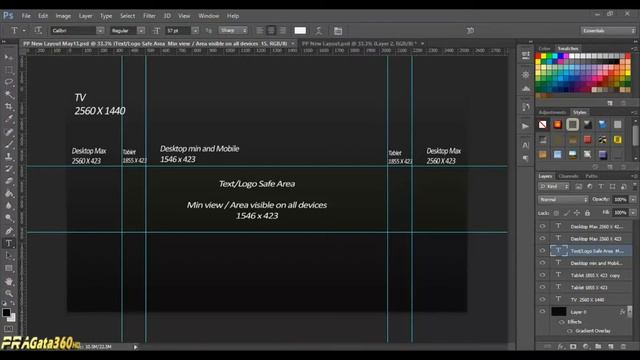Hide the Desktop min and Mobile layer

point(542,263)
